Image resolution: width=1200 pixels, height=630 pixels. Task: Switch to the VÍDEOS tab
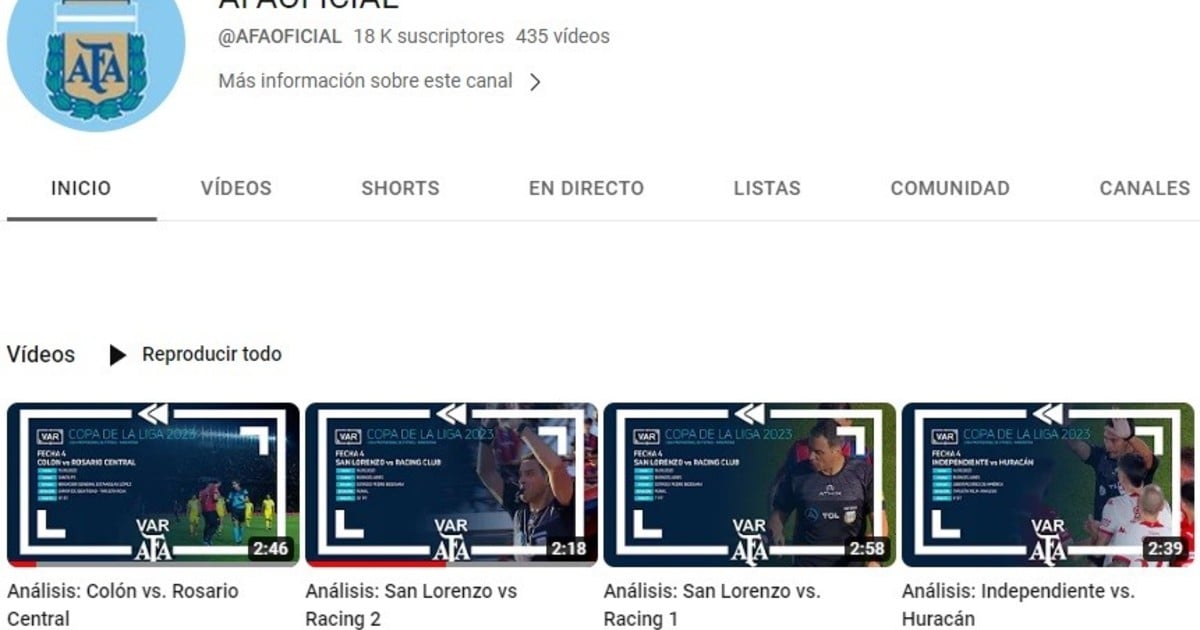pyautogui.click(x=236, y=188)
